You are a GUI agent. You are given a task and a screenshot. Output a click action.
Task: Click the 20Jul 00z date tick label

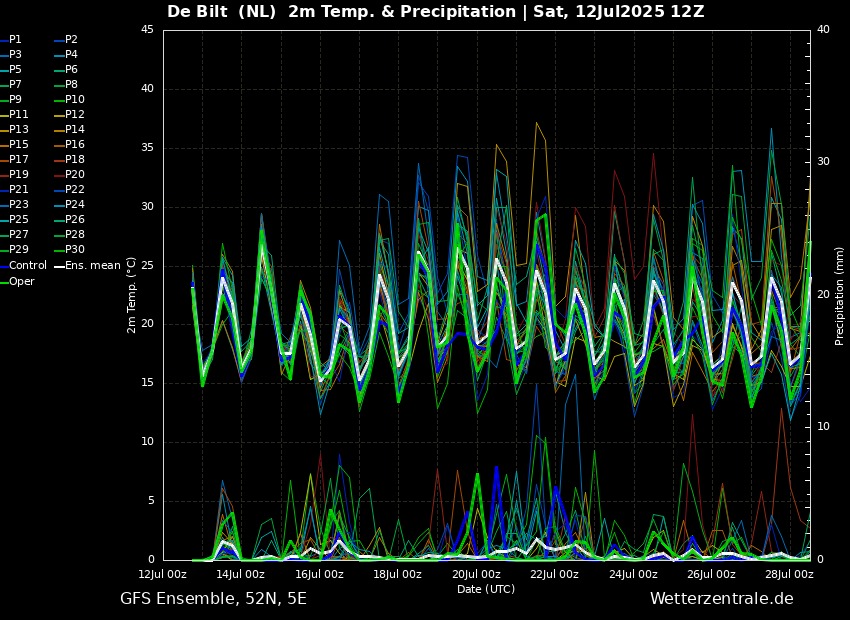coord(476,575)
